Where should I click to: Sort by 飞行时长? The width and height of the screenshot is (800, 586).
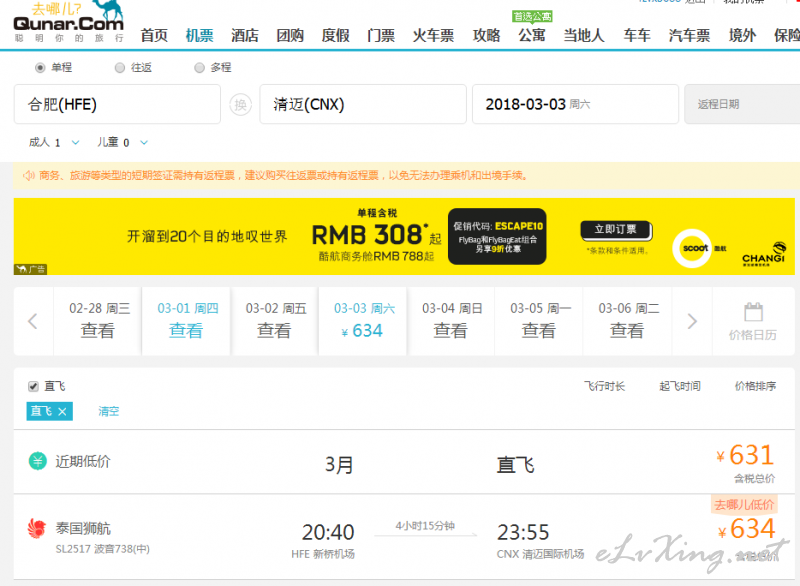coord(605,387)
